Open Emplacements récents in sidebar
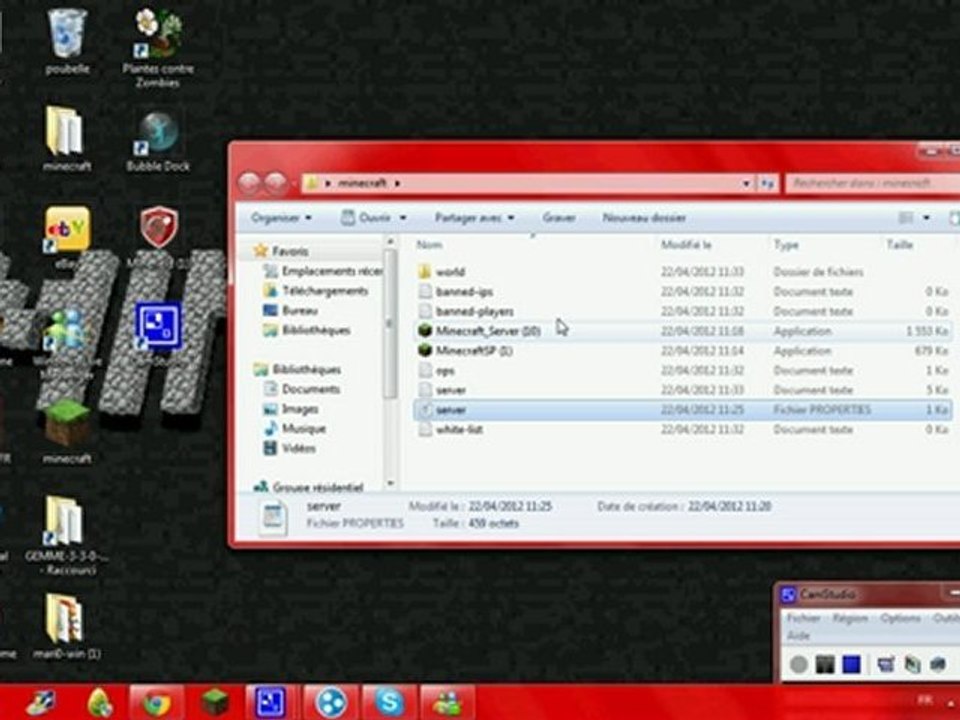Viewport: 960px width, 720px height. pyautogui.click(x=323, y=271)
